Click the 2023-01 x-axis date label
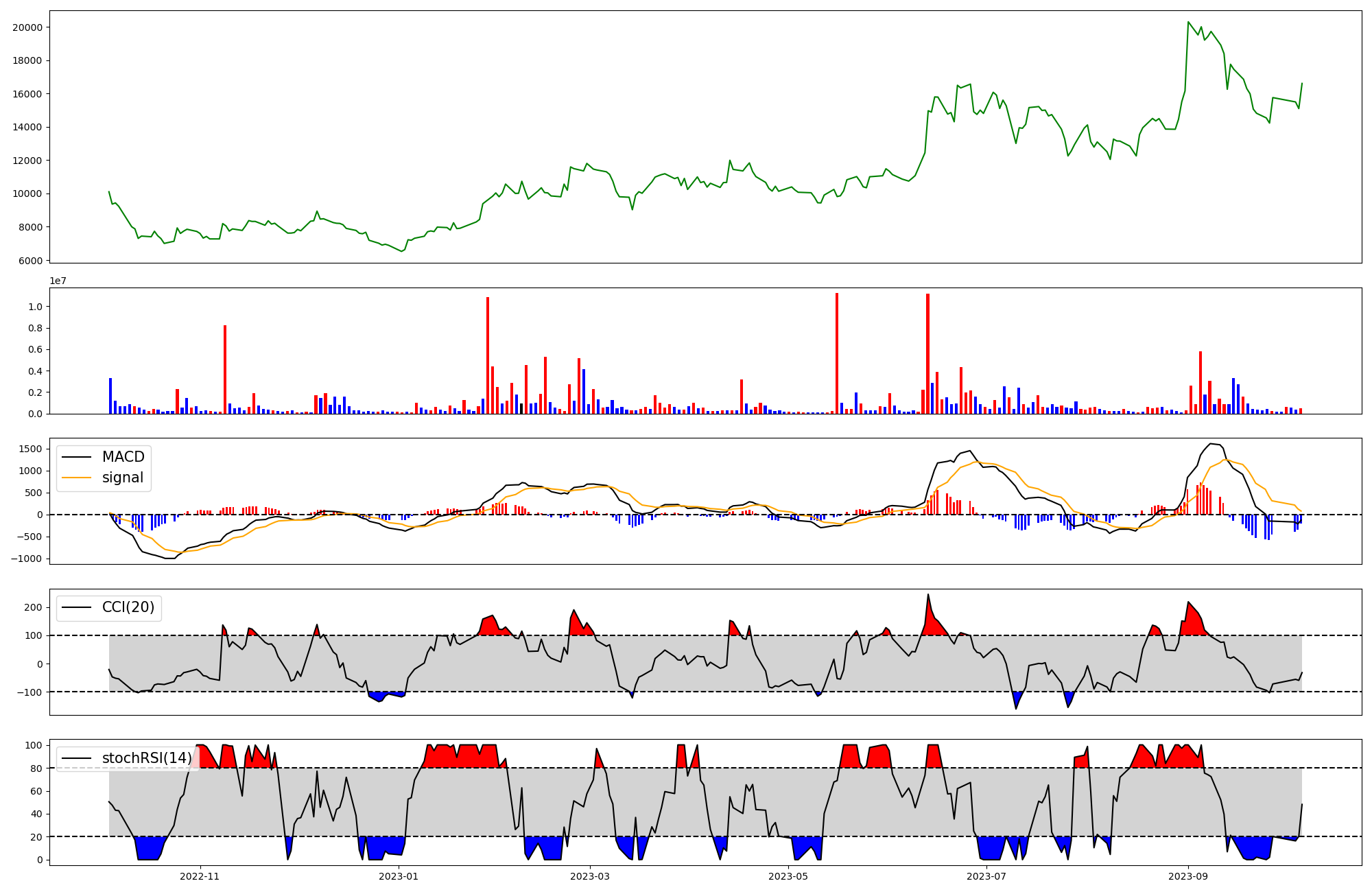This screenshot has width=1372, height=892. tap(398, 876)
